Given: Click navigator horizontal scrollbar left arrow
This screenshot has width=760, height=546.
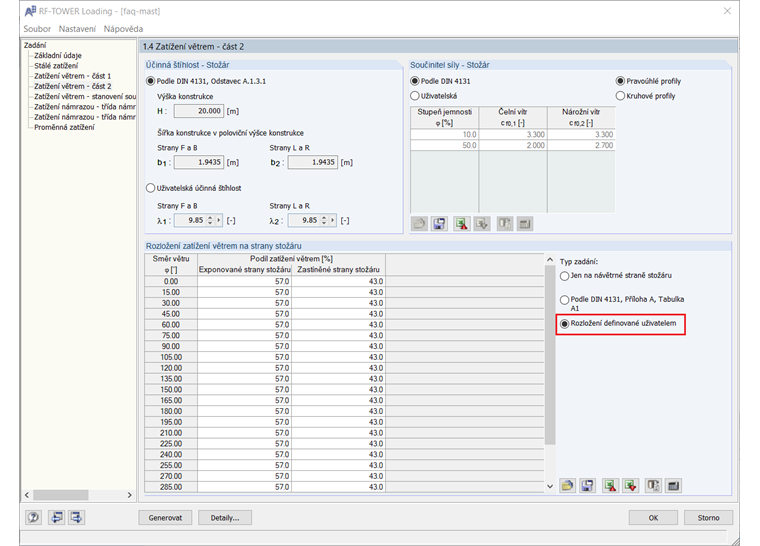Looking at the screenshot, I should (x=27, y=495).
